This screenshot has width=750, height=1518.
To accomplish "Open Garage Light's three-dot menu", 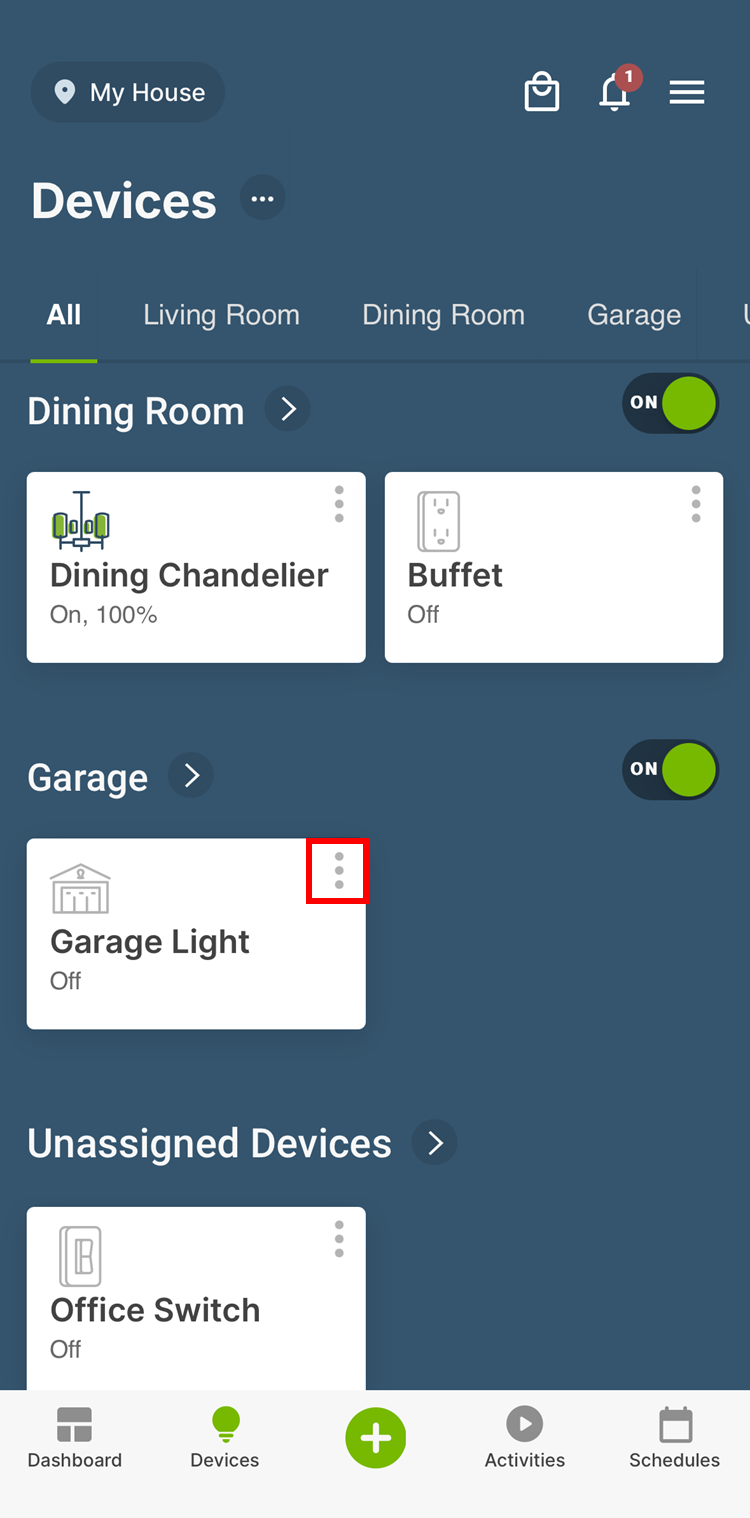I will 339,871.
